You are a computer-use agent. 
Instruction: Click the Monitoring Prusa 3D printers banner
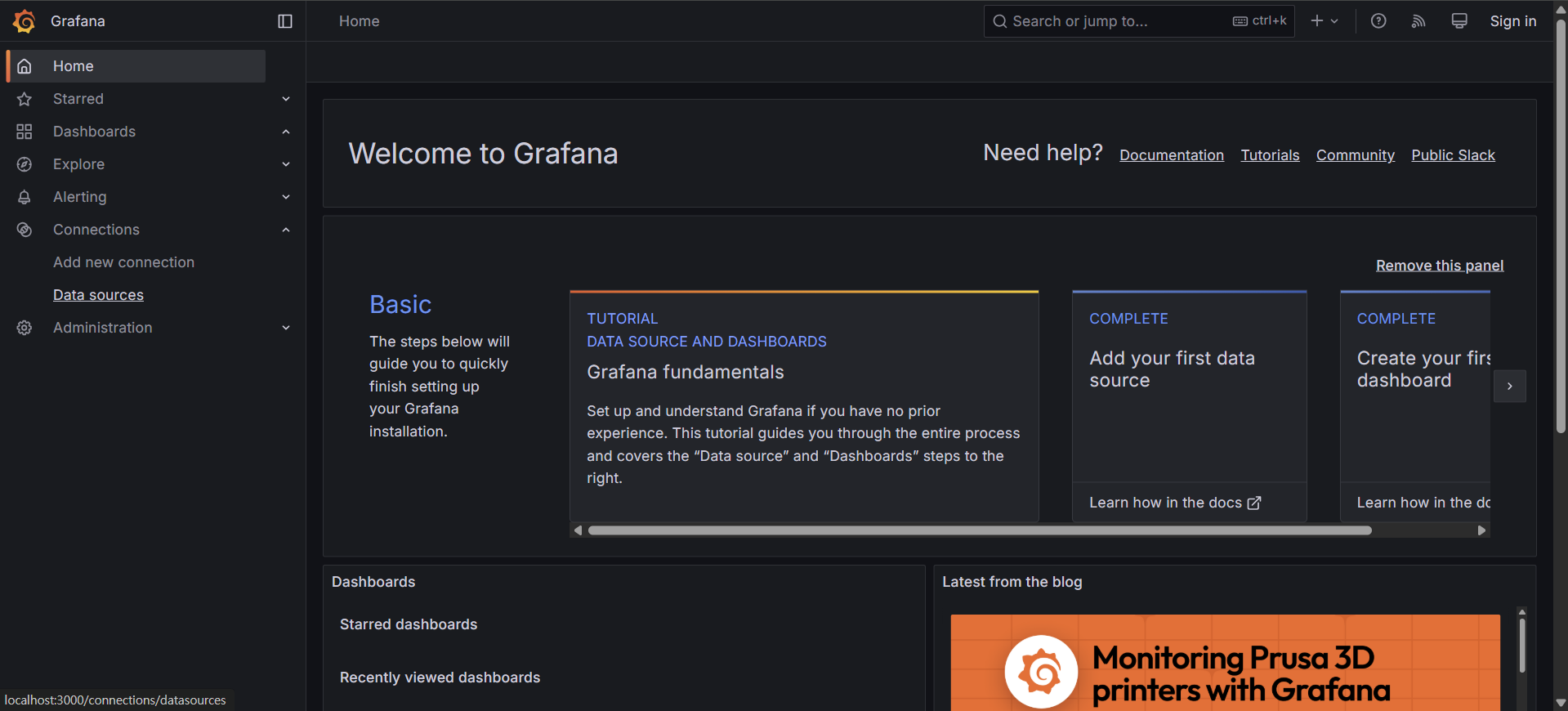pyautogui.click(x=1225, y=663)
